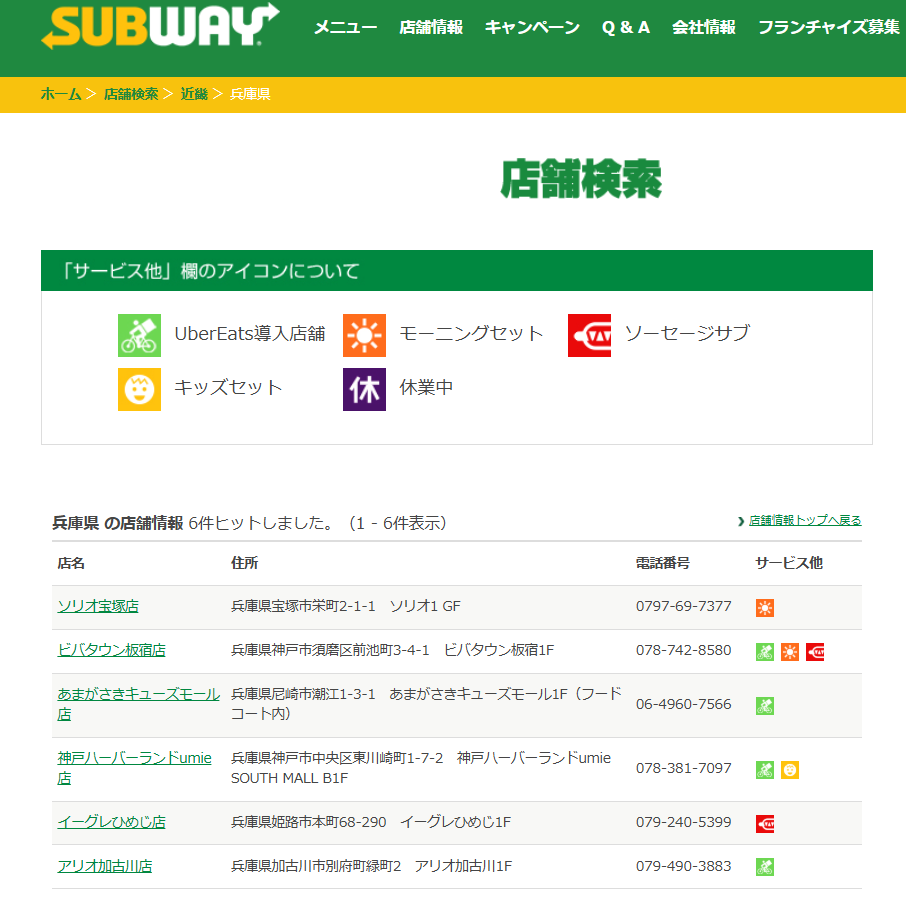Click the UberEats導入店舗 legend label
The image size is (906, 909).
click(x=250, y=334)
